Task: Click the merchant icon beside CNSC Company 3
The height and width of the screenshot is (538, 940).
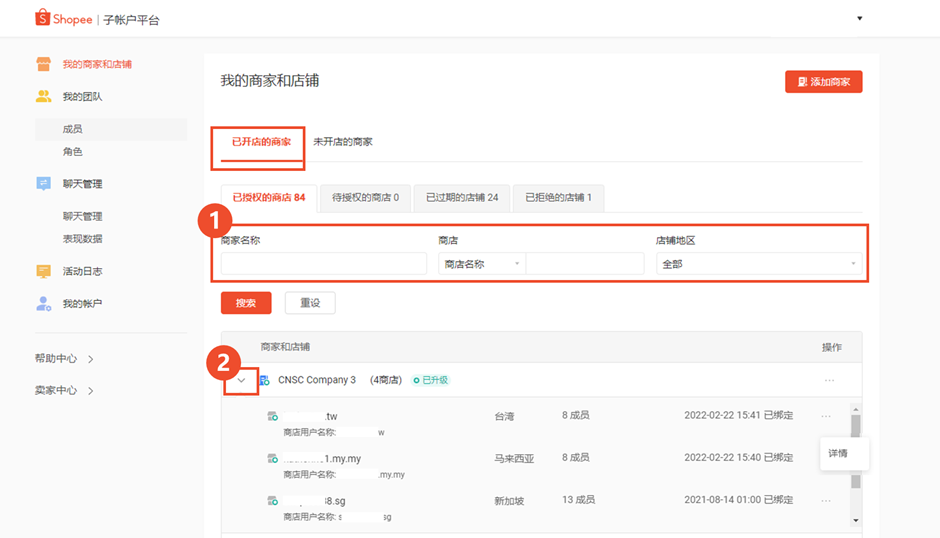Action: pos(264,380)
